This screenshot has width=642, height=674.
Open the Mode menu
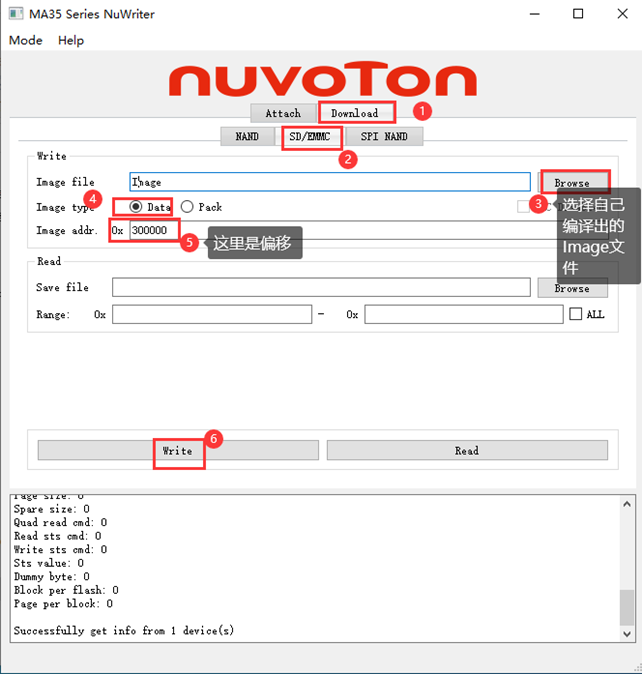26,40
